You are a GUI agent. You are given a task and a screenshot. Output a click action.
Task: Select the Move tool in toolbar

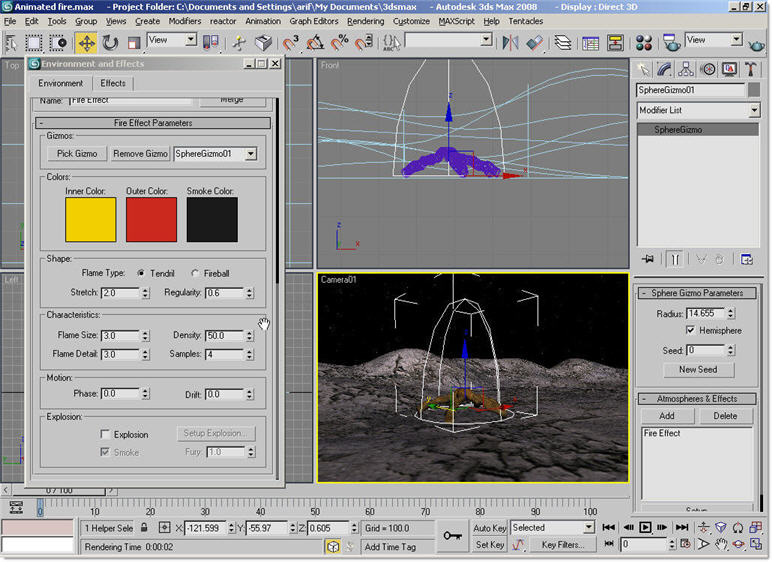tap(86, 42)
